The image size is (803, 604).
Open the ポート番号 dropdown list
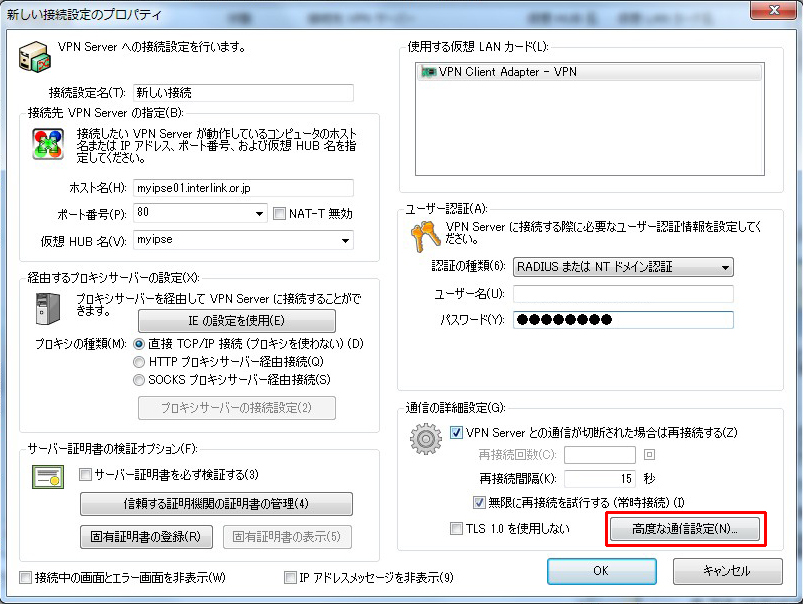tap(259, 213)
